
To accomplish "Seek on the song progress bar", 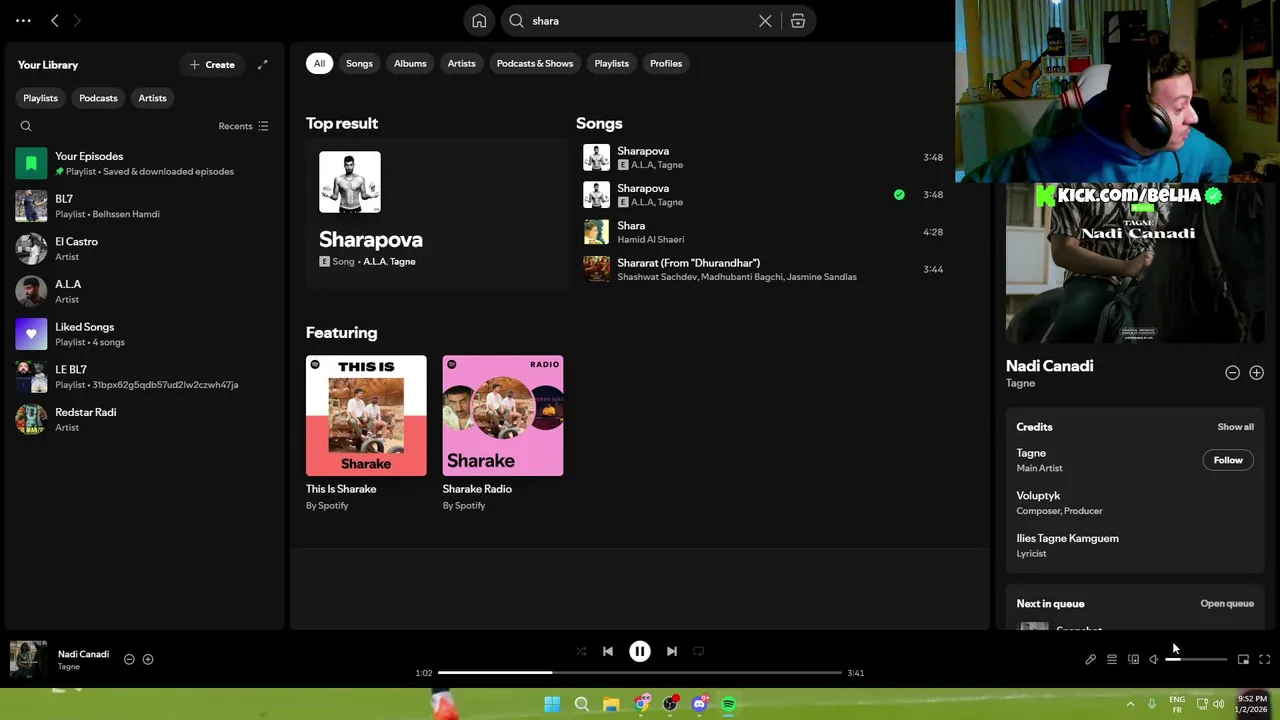I will [640, 673].
